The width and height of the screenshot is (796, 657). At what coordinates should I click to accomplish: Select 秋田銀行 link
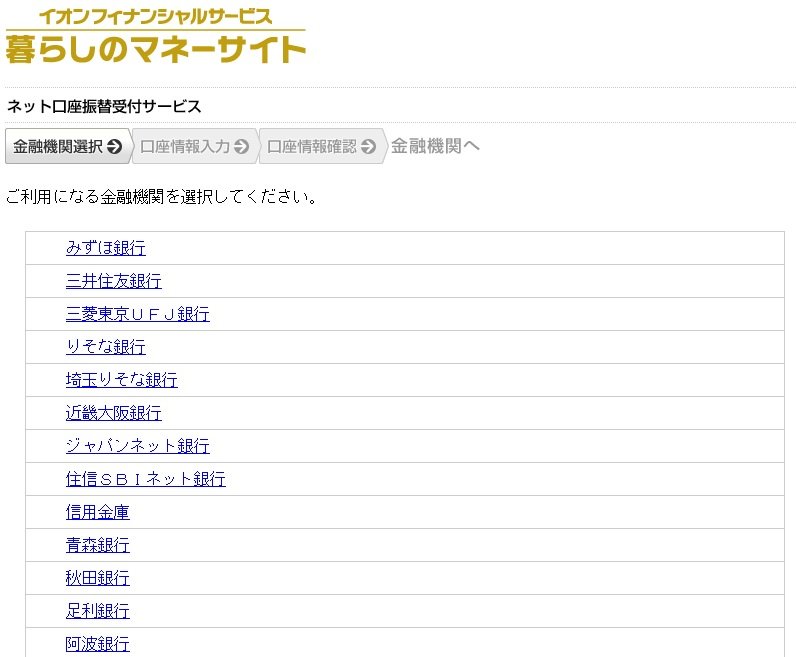pyautogui.click(x=97, y=578)
